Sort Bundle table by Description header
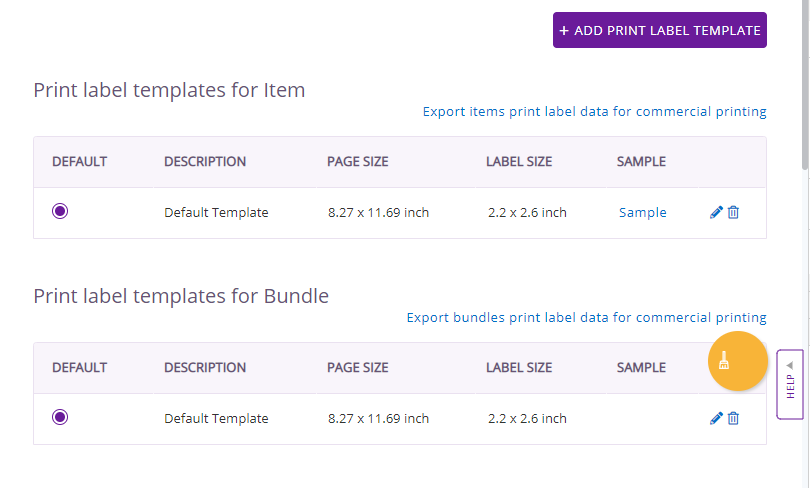 205,368
